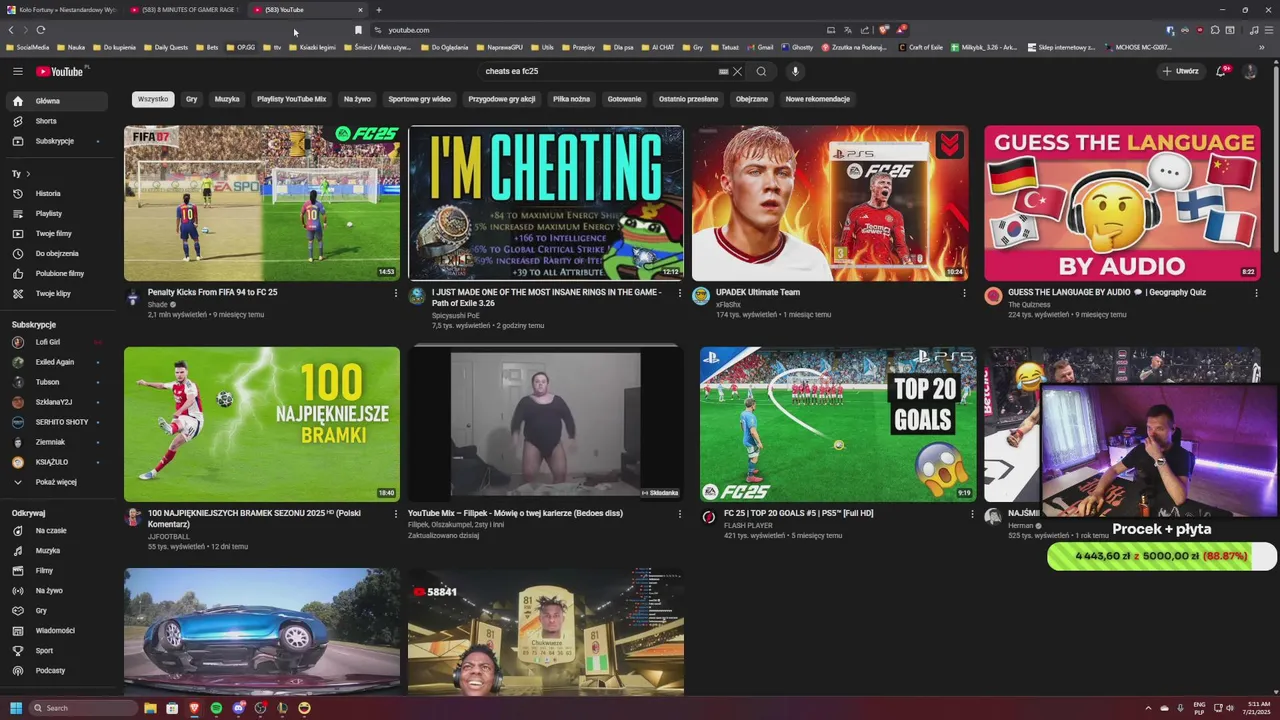Start voice search with the microphone
1280x720 pixels.
coord(795,71)
